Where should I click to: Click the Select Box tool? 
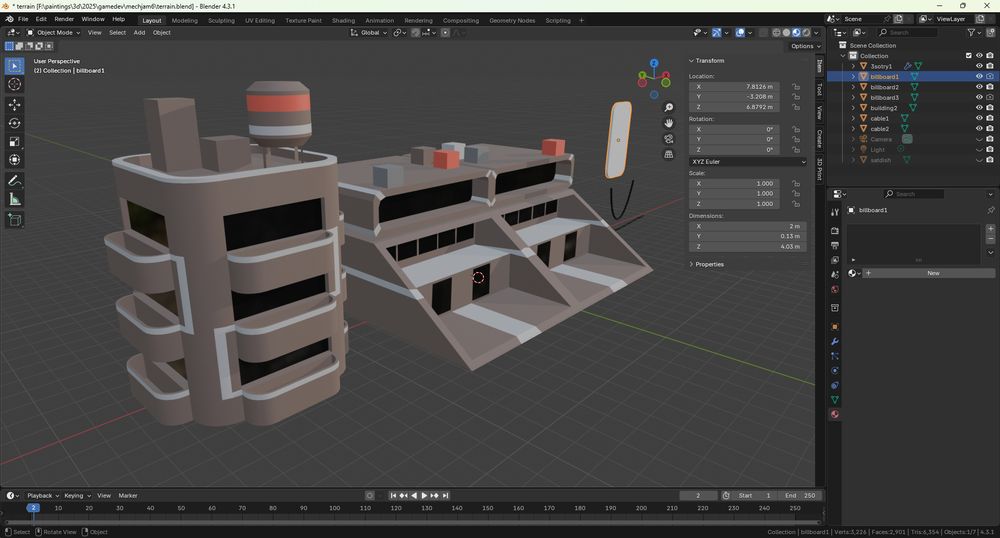tap(15, 66)
